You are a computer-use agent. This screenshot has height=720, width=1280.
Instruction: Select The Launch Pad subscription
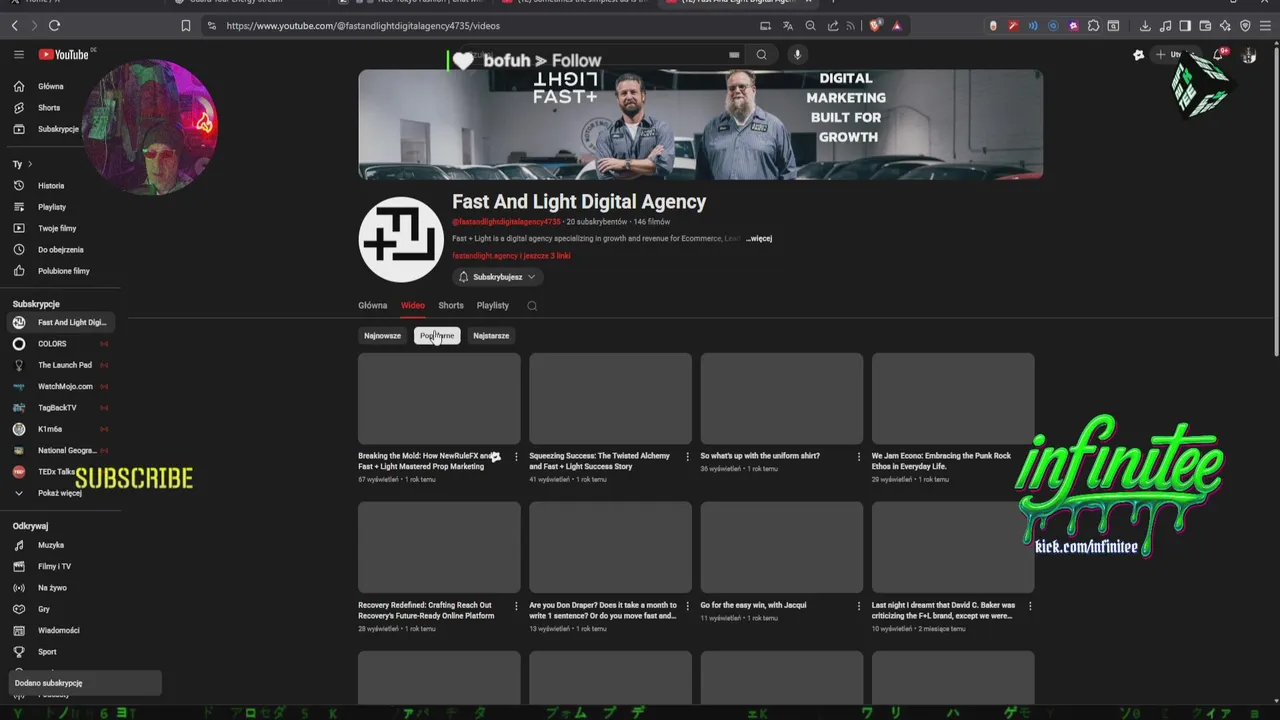60,365
